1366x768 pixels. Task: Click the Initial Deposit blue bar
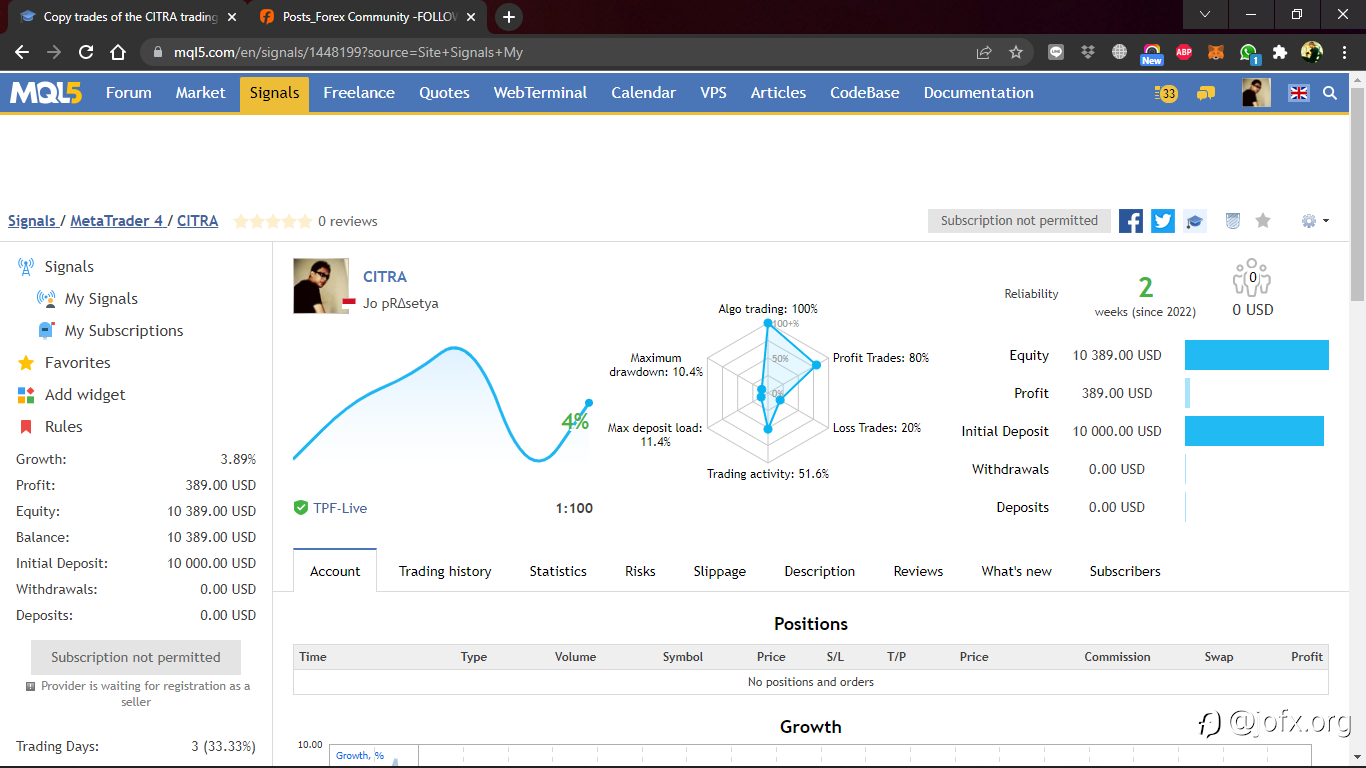click(x=1254, y=431)
